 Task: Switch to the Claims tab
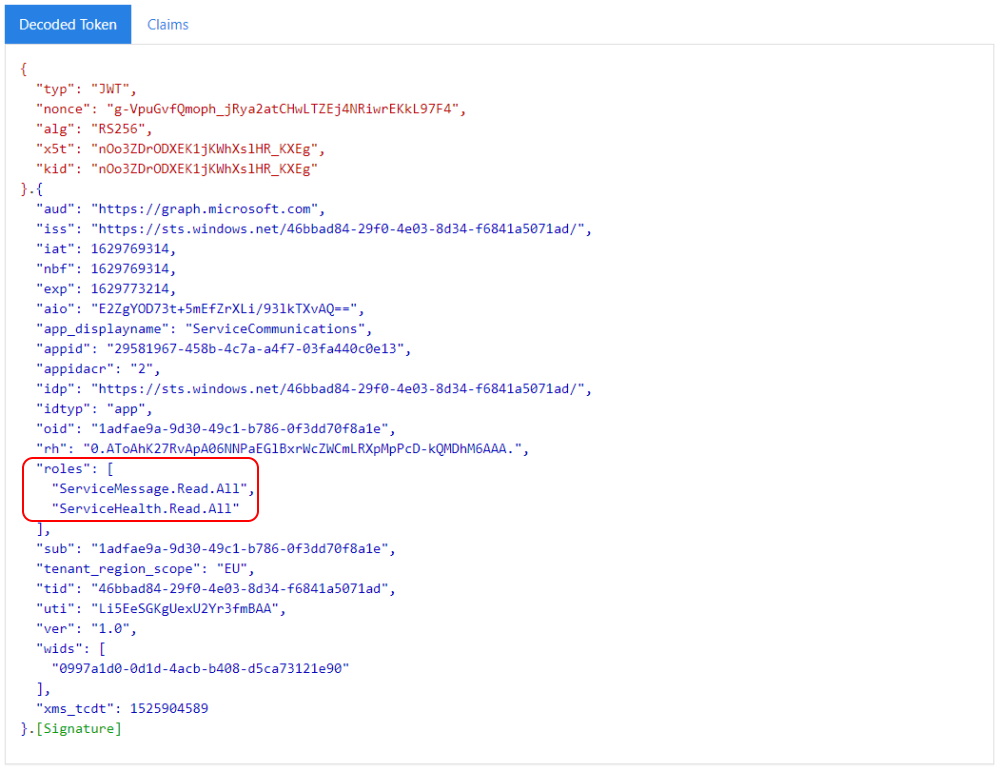tap(168, 25)
